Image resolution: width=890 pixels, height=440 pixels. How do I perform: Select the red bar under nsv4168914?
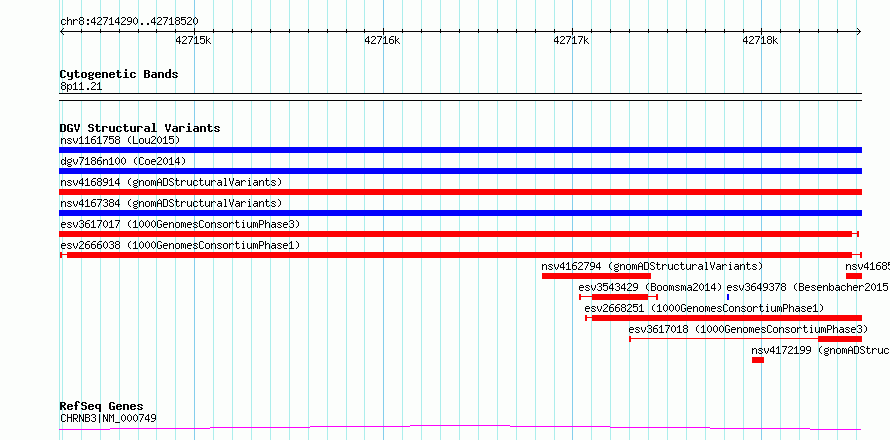click(x=460, y=192)
